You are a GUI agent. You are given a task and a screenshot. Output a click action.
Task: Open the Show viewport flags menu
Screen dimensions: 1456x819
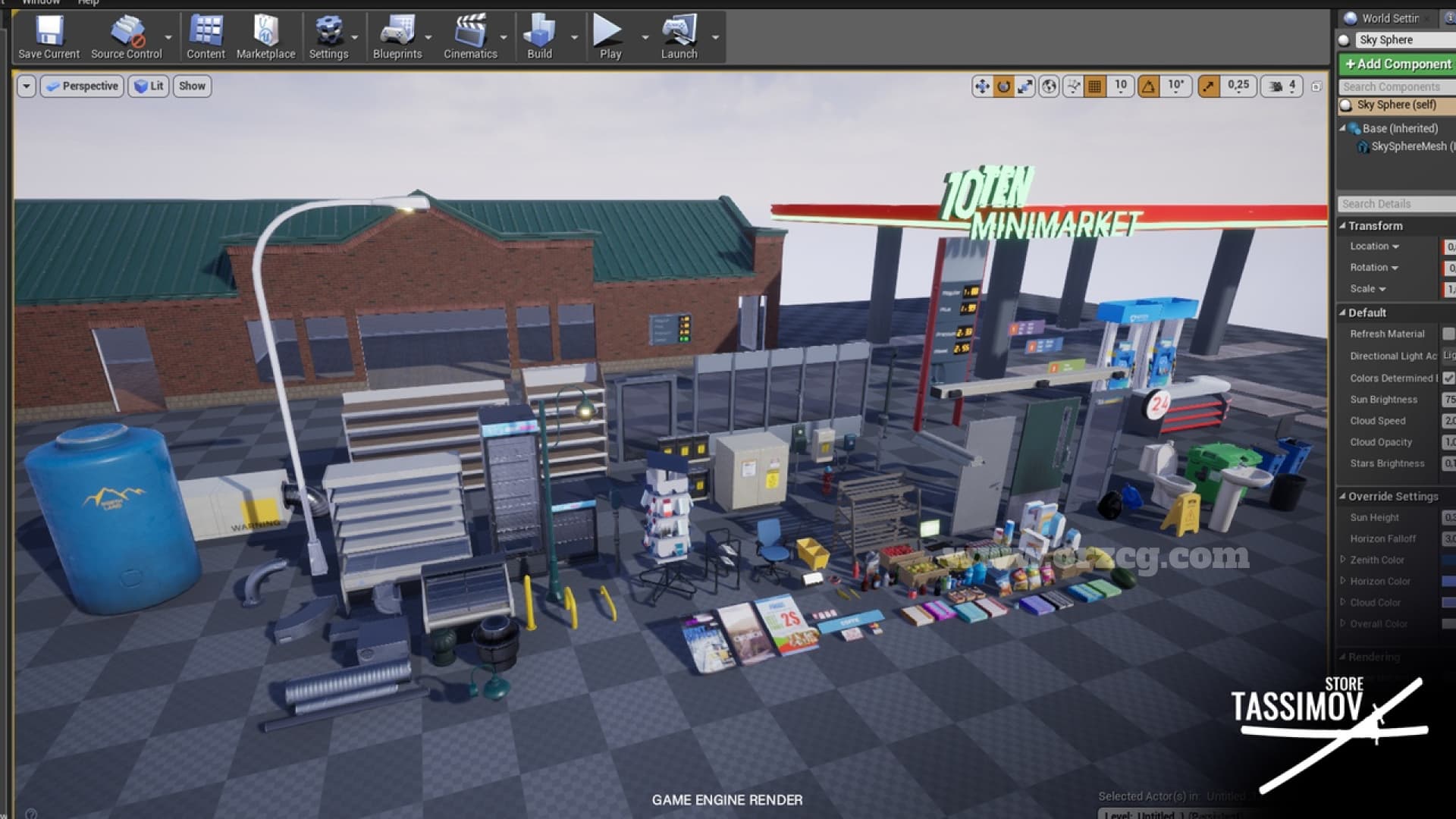point(192,86)
